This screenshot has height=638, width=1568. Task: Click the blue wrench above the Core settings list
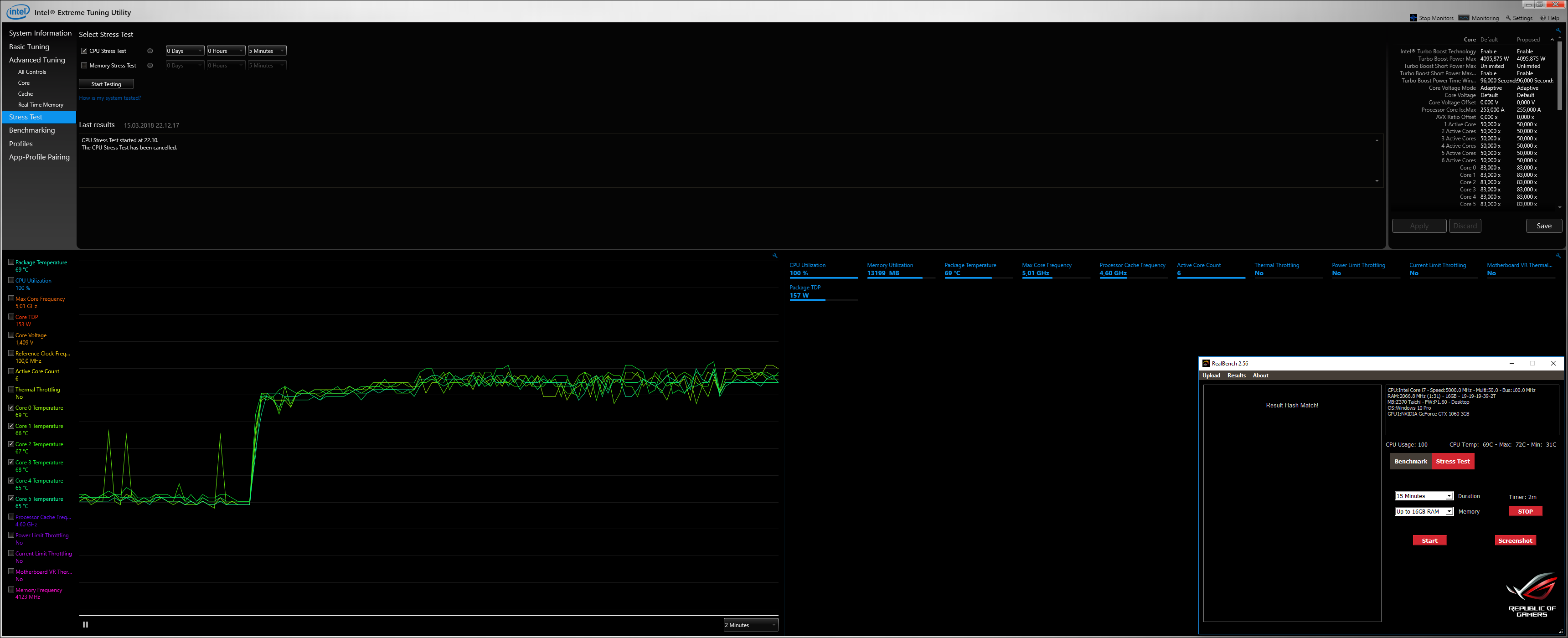click(1559, 31)
